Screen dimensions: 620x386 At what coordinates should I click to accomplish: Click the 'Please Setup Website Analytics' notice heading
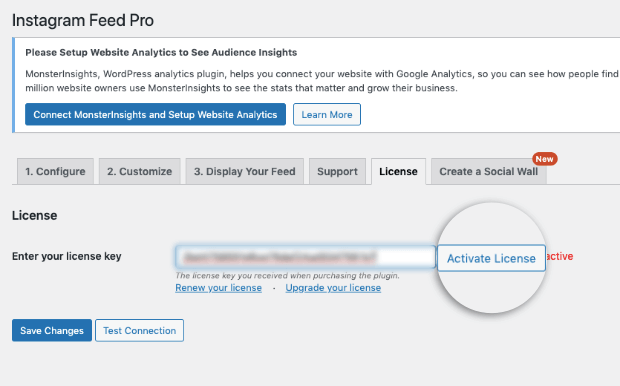tap(161, 52)
